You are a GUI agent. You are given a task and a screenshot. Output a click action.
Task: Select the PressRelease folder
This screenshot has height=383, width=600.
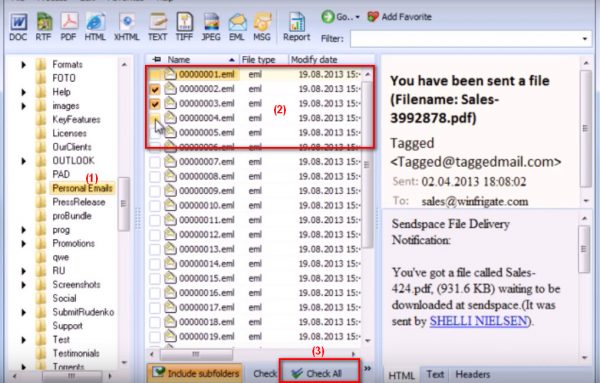tap(79, 202)
